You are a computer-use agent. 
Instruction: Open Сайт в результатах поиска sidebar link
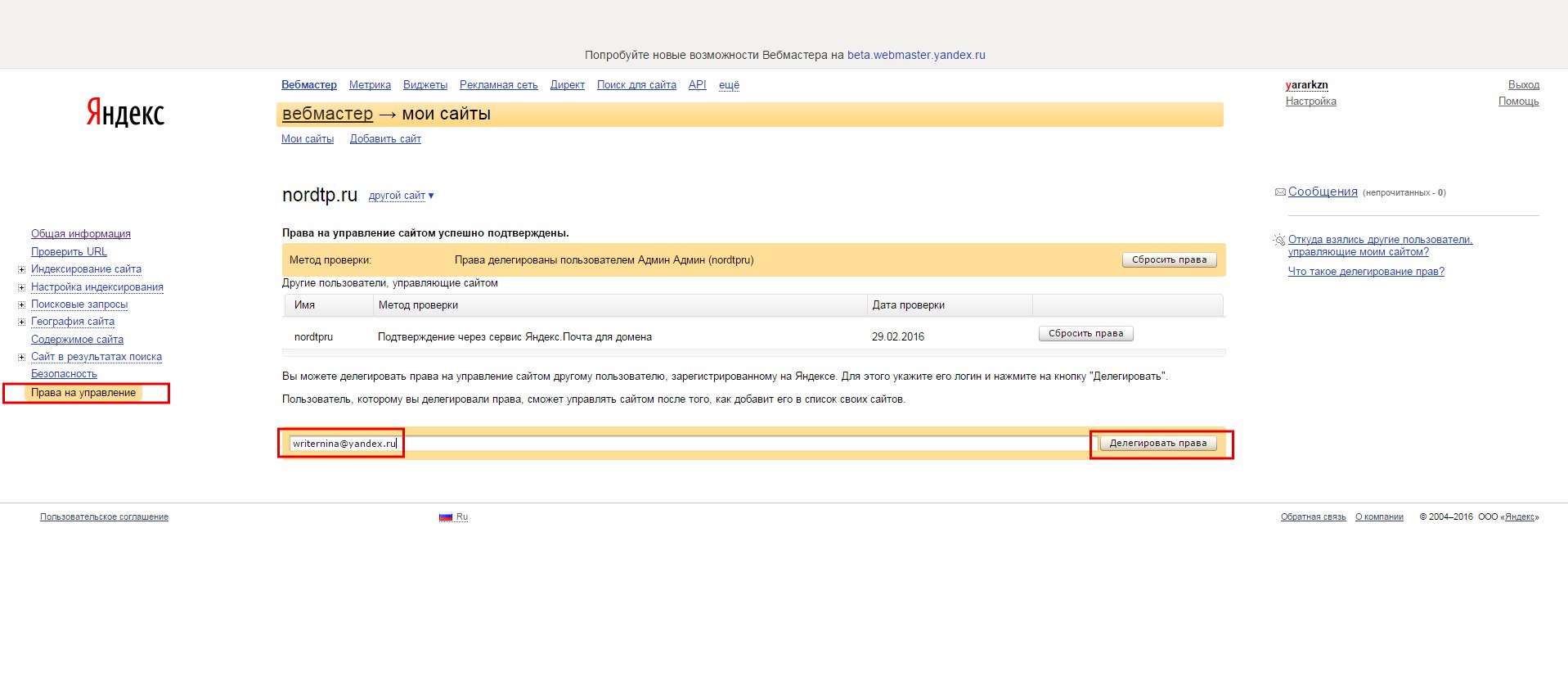click(97, 357)
